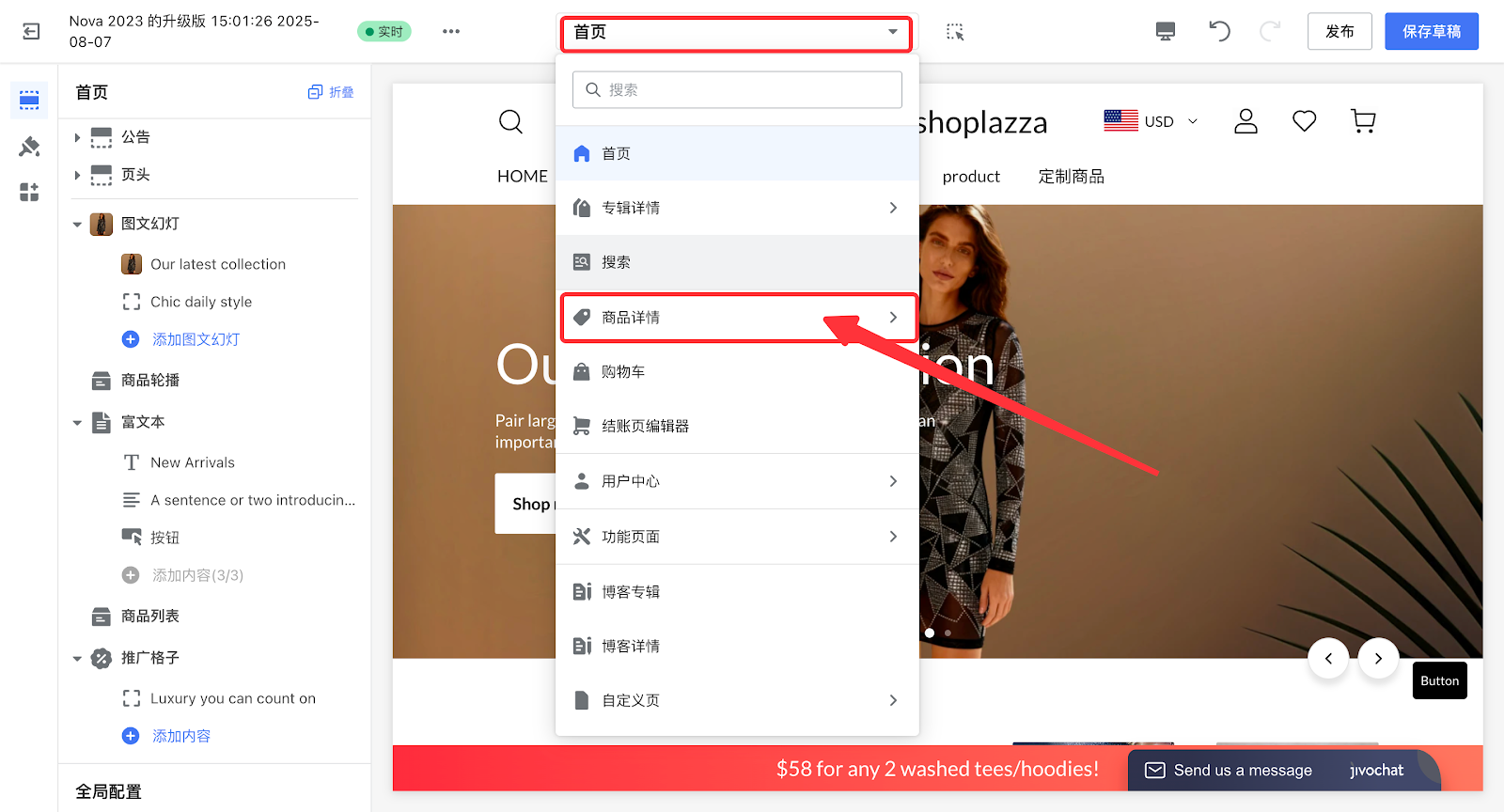The height and width of the screenshot is (812, 1504).
Task: Click the shopping cart icon in preview
Action: coord(1363,121)
